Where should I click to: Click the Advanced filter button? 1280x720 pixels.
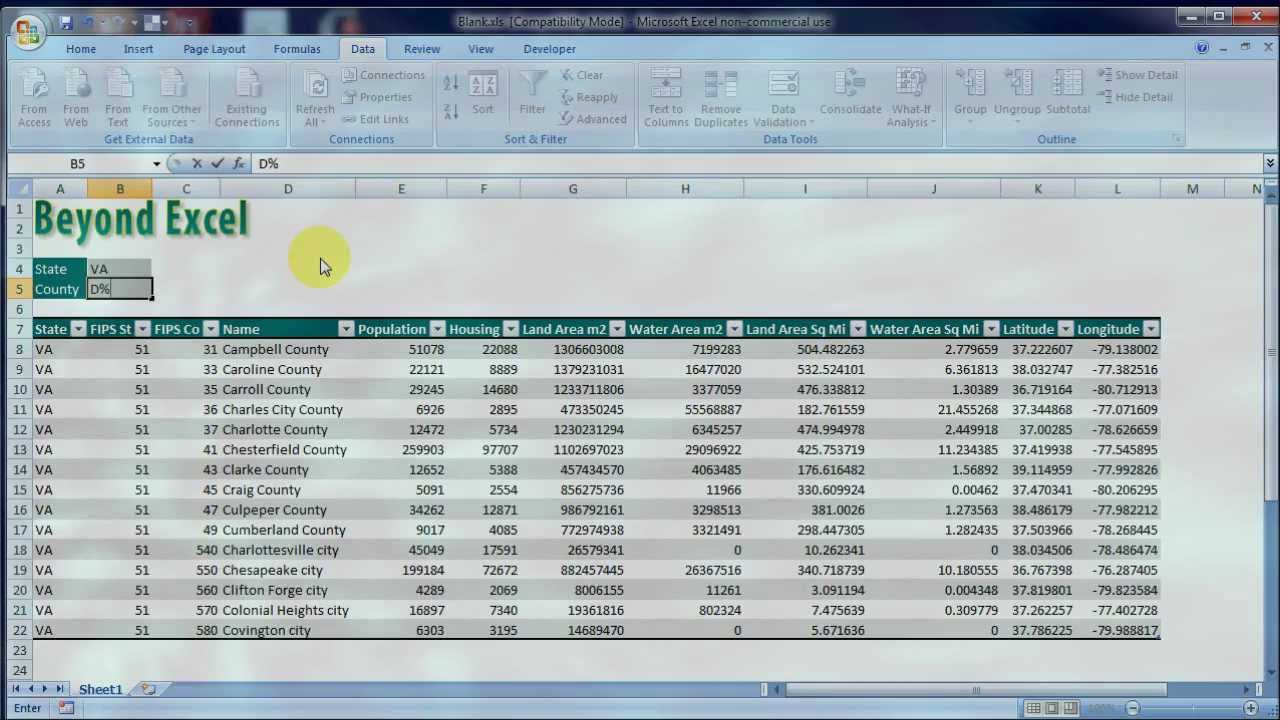593,119
